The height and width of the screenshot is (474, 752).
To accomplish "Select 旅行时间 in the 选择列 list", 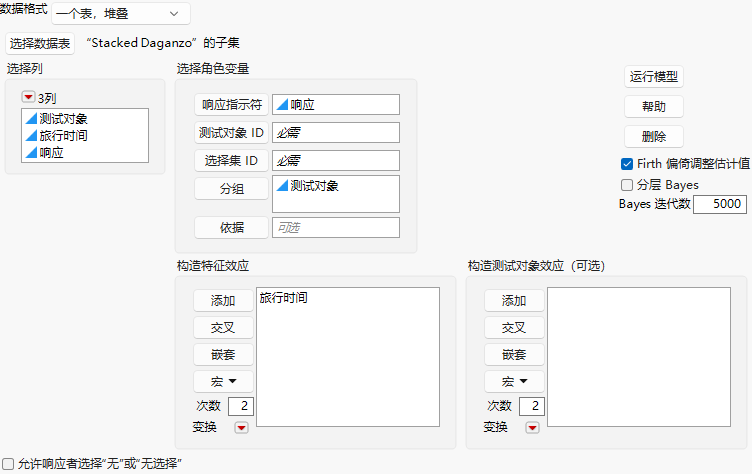I will [x=63, y=136].
